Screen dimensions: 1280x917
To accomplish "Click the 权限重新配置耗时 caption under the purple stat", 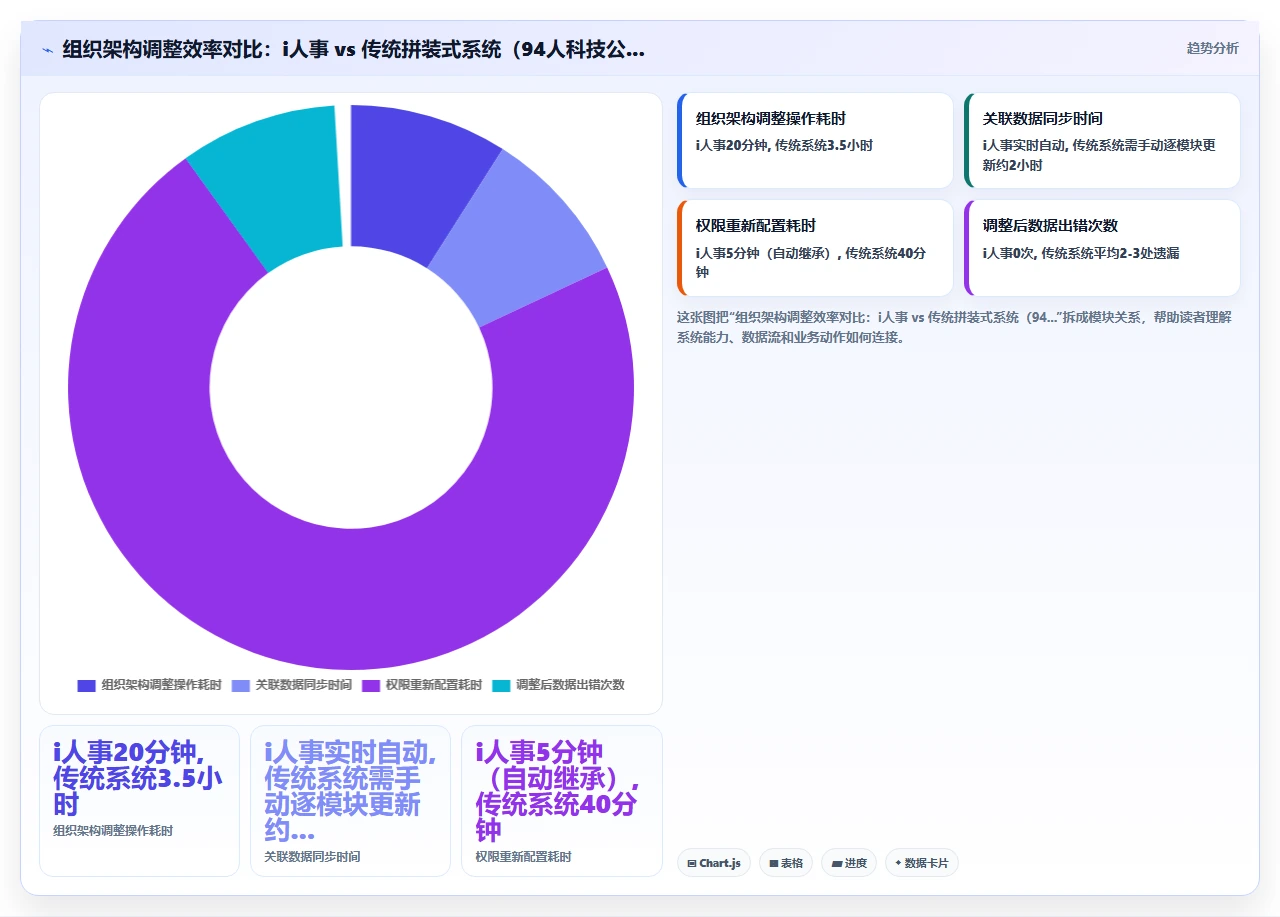I will pos(523,857).
